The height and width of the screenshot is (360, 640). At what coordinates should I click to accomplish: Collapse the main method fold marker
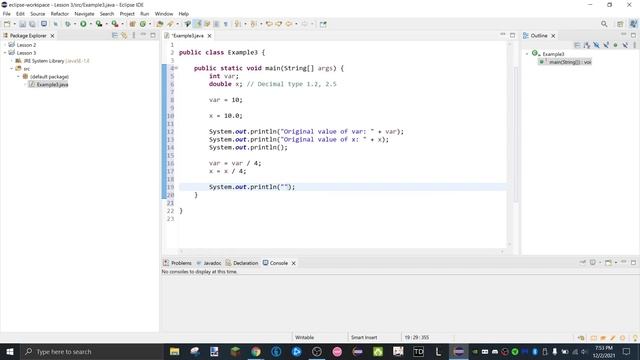(177, 68)
